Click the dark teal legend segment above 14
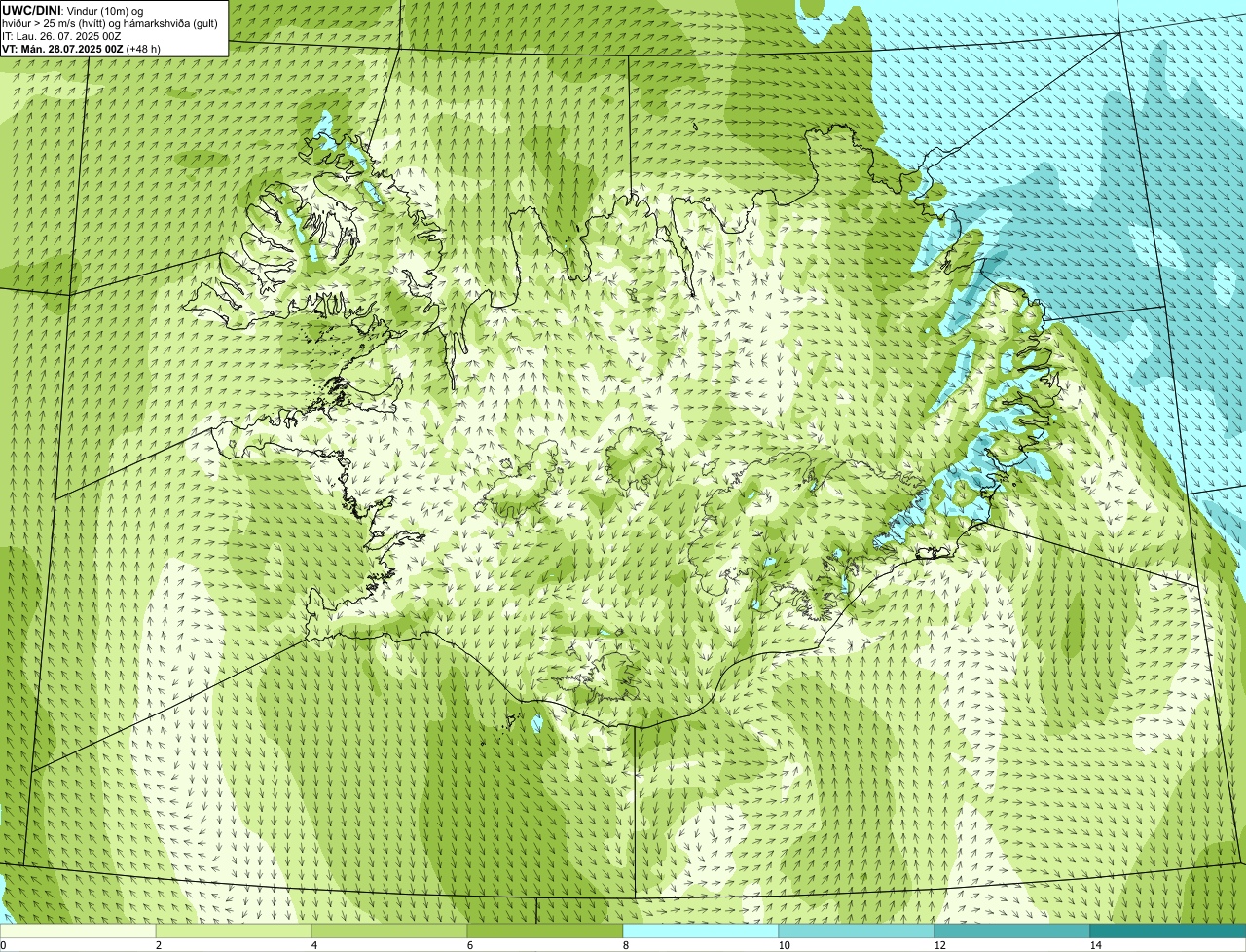Viewport: 1246px width, 952px height. pyautogui.click(x=1168, y=931)
